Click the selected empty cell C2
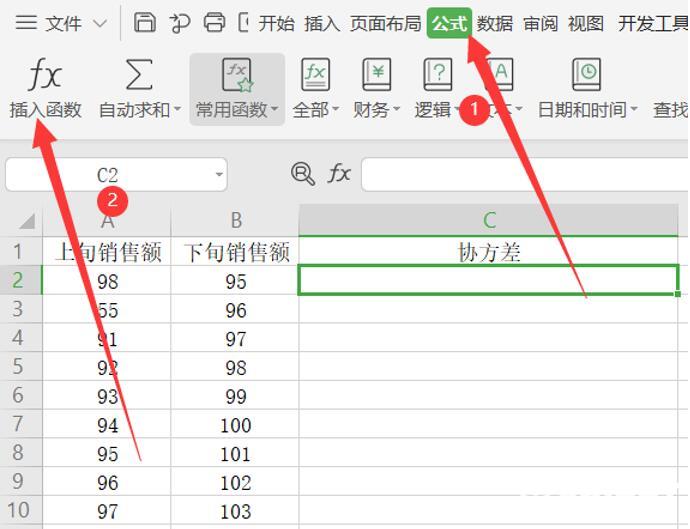Viewport: 690px width, 529px height. coord(488,280)
